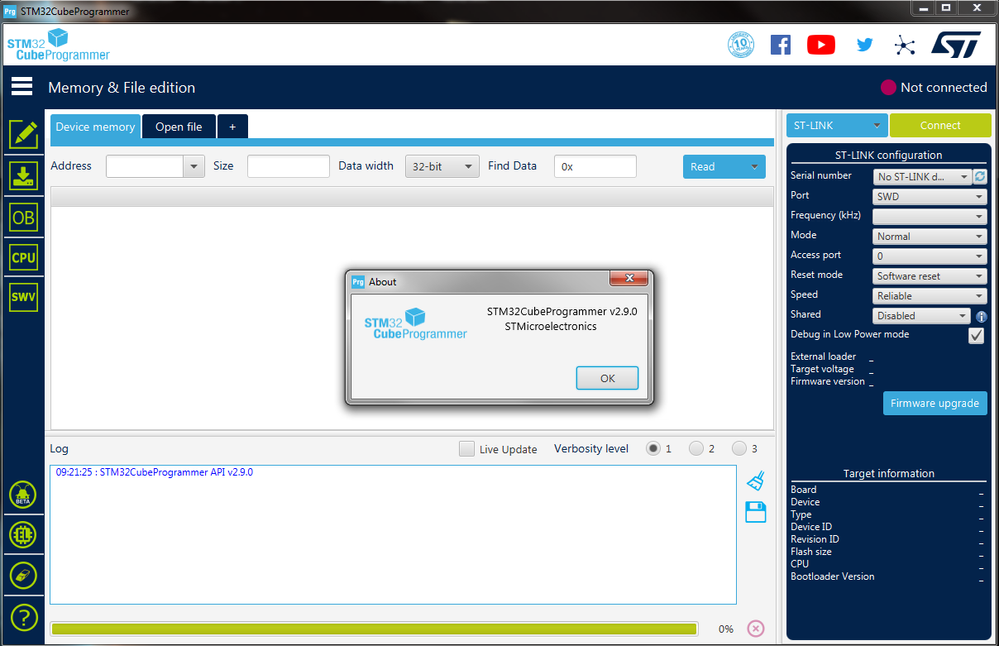Click the full chip erase eraser icon
This screenshot has height=646, width=999.
point(23,576)
